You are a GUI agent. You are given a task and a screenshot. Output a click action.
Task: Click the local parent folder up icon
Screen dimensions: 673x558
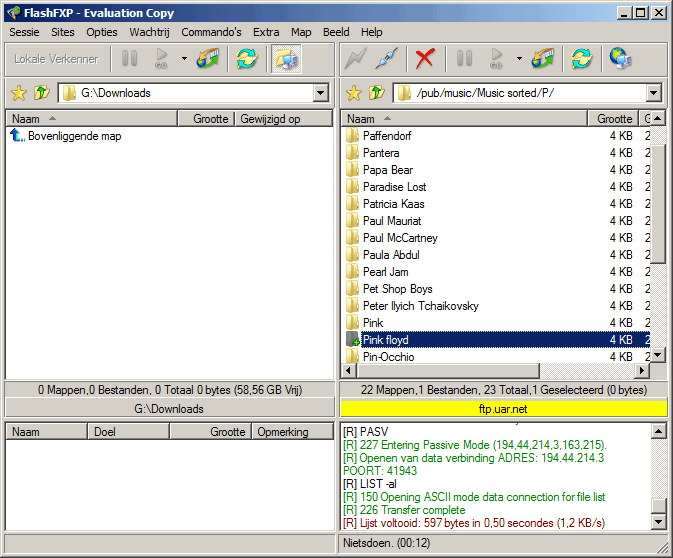[42, 93]
